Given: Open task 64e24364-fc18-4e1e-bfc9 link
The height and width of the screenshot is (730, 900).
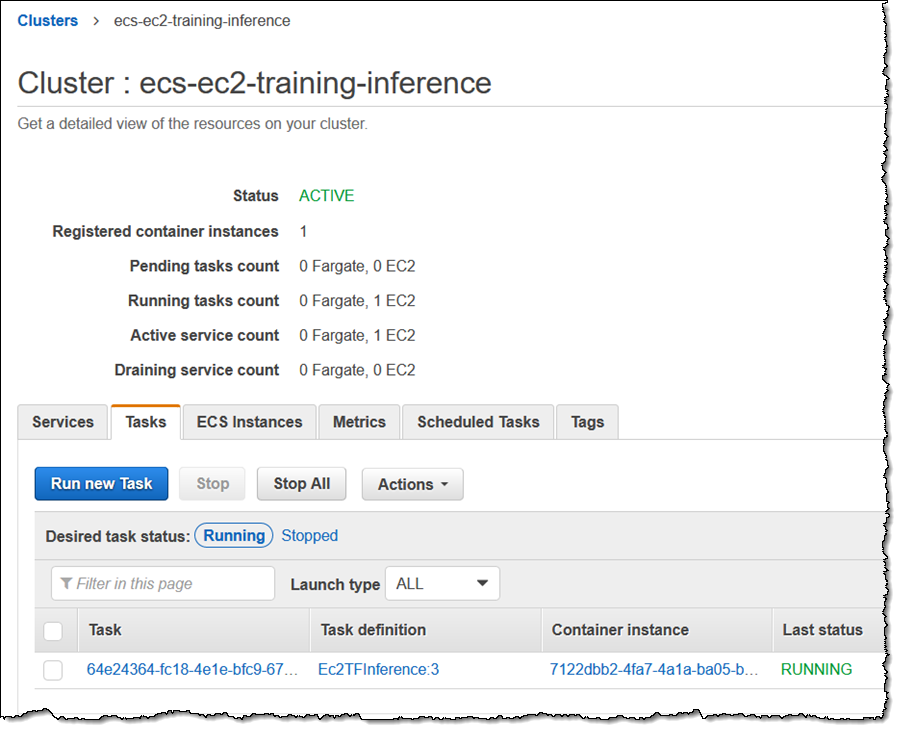Looking at the screenshot, I should click(x=192, y=670).
